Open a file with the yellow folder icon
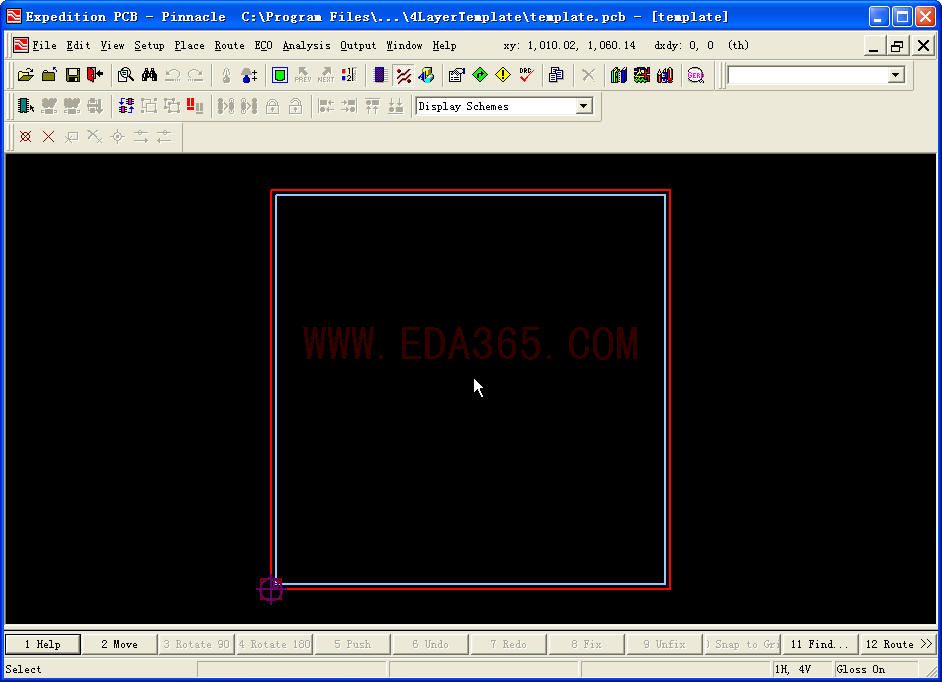This screenshot has height=682, width=942. tap(26, 75)
